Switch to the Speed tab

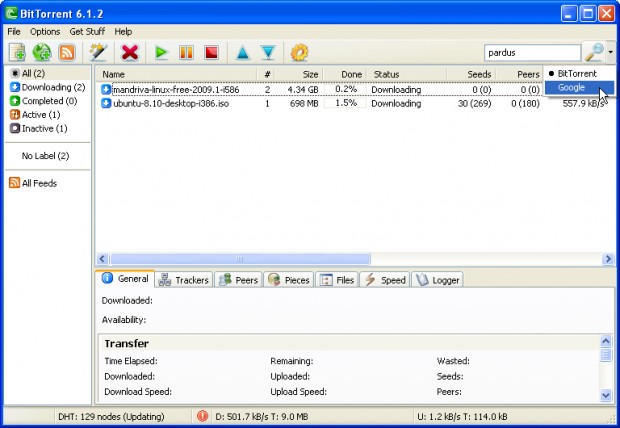click(385, 280)
